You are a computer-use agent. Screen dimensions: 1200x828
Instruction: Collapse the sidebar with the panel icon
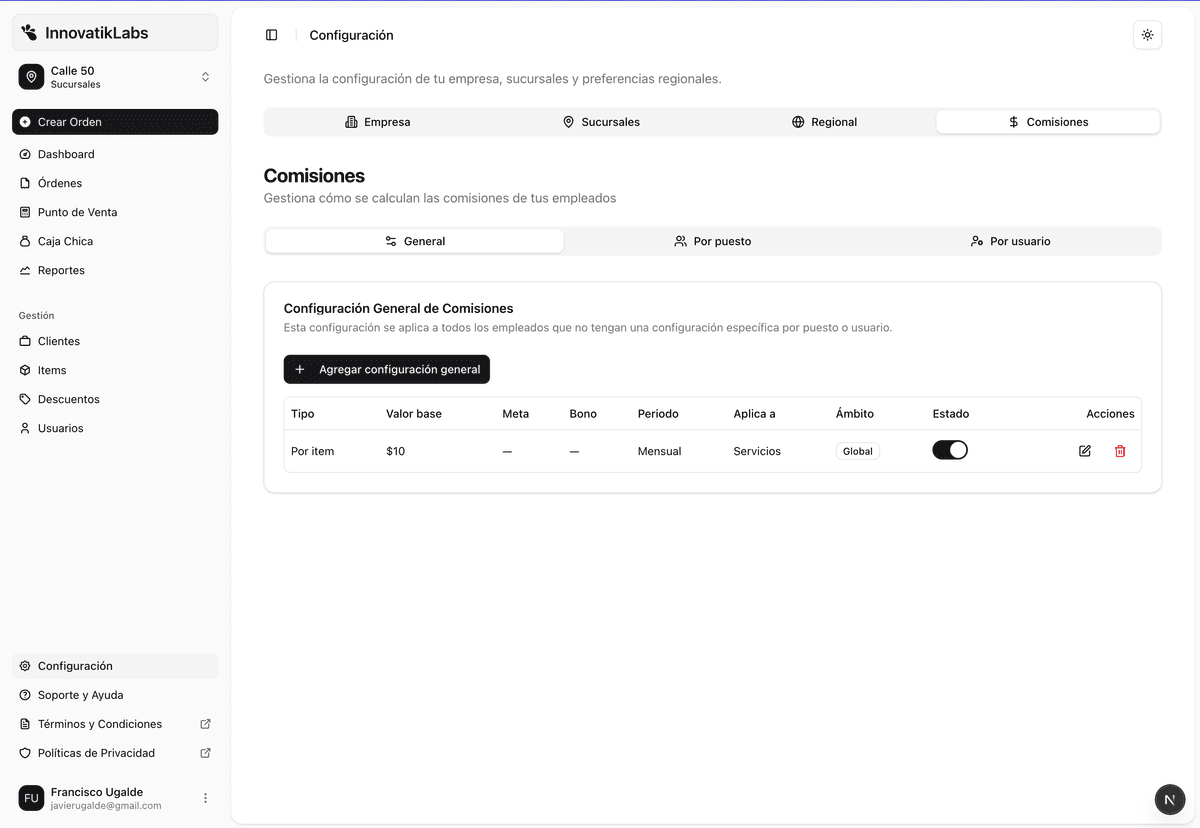point(271,34)
